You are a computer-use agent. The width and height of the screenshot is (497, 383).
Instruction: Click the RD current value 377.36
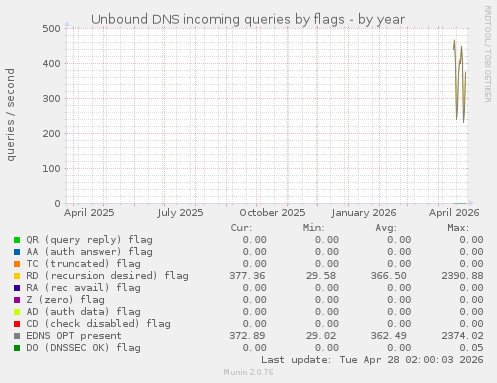247,276
